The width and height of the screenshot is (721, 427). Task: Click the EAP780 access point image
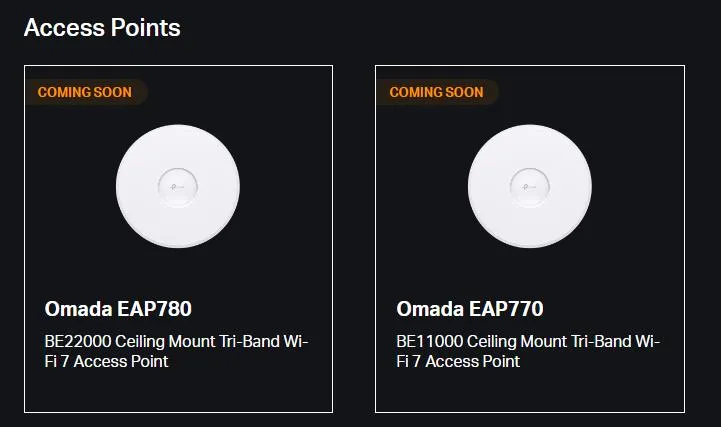pyautogui.click(x=178, y=186)
